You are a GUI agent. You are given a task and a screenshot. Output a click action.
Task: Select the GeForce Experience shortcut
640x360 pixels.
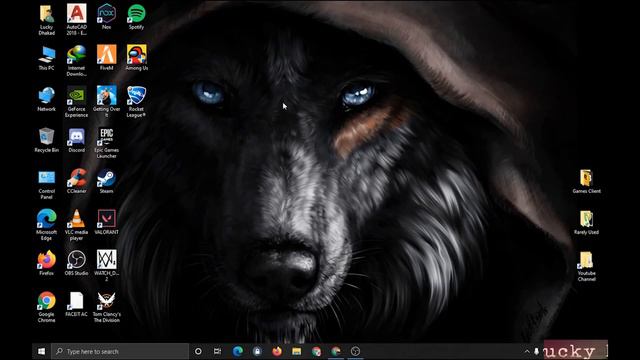pyautogui.click(x=76, y=102)
